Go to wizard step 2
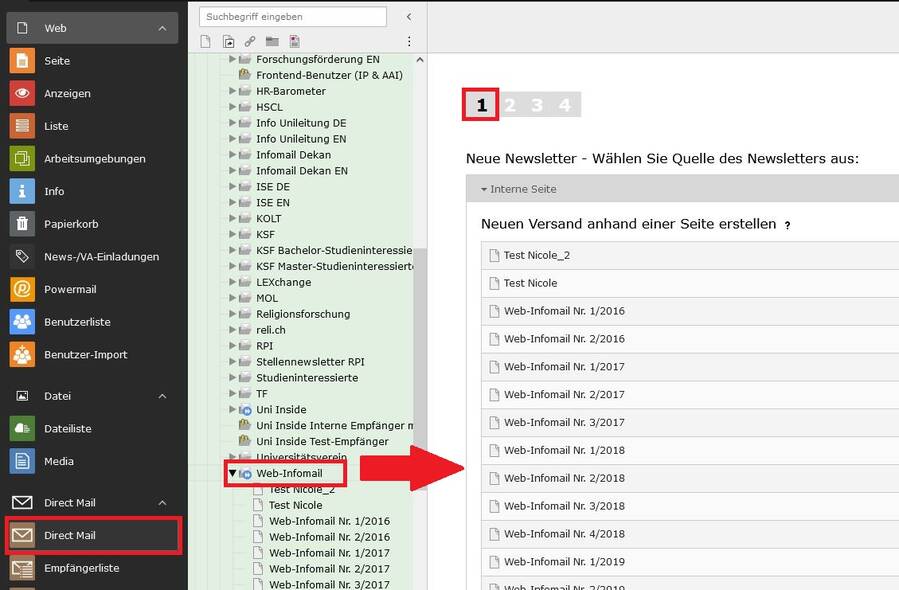899x590 pixels. point(510,105)
